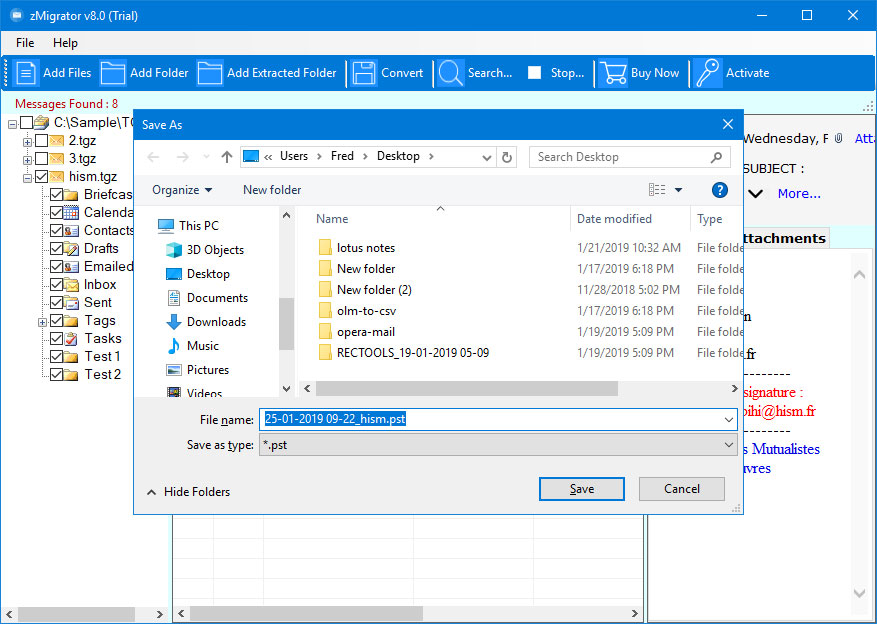Click the olm-to-csv folder
This screenshot has height=624, width=877.
pyautogui.click(x=357, y=311)
